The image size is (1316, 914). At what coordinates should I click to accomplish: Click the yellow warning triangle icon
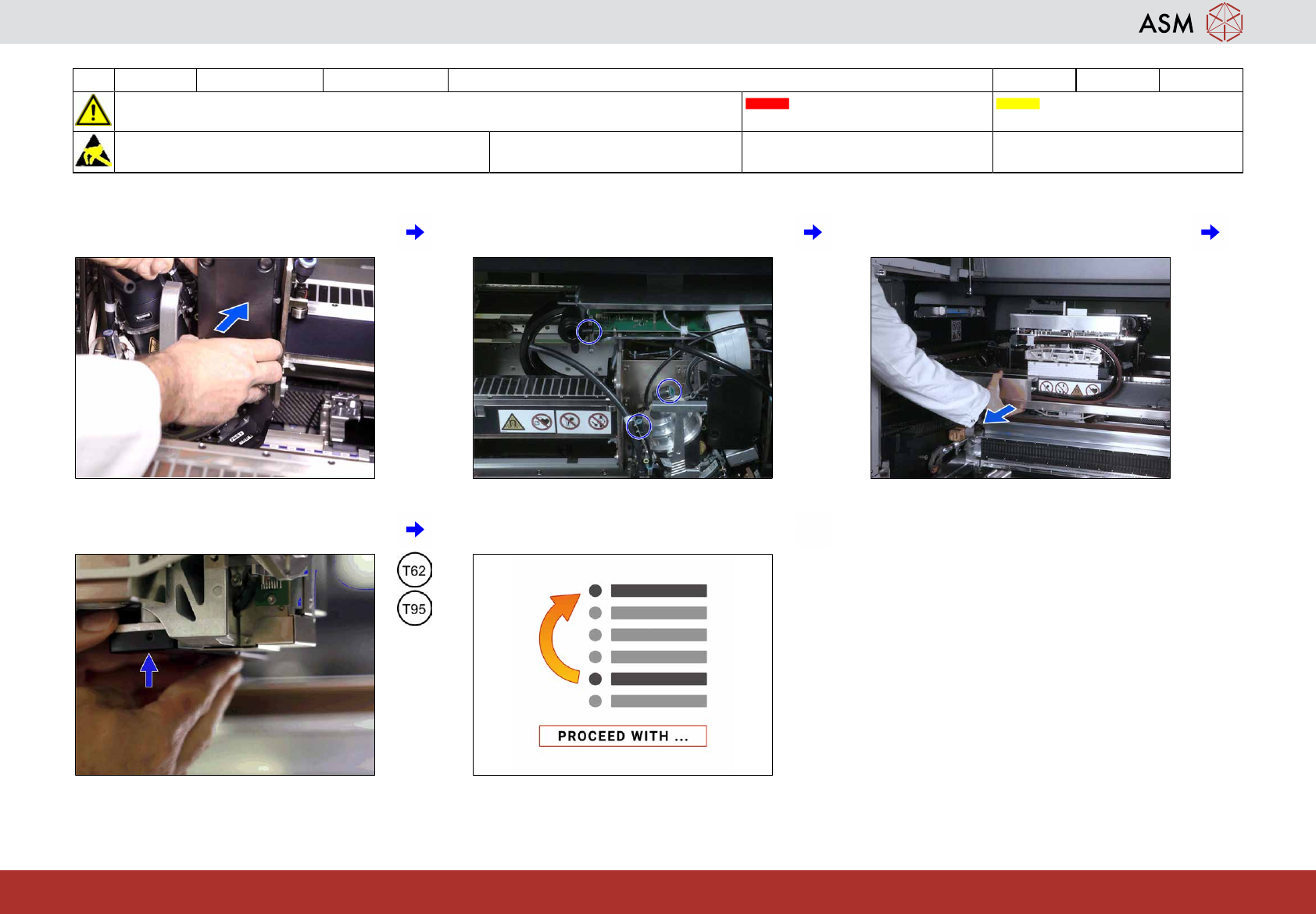click(93, 111)
